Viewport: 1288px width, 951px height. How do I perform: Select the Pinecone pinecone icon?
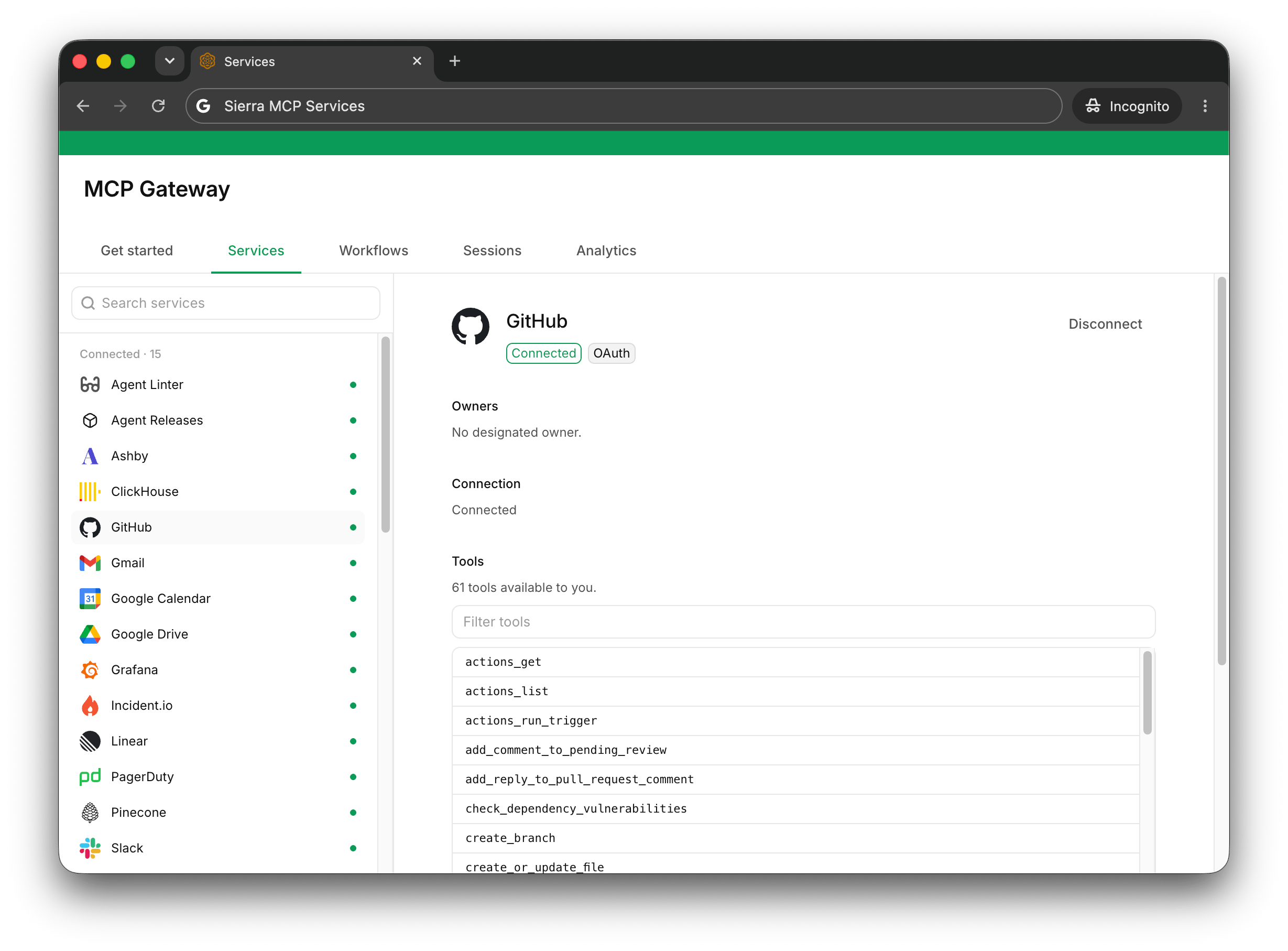[x=90, y=813]
